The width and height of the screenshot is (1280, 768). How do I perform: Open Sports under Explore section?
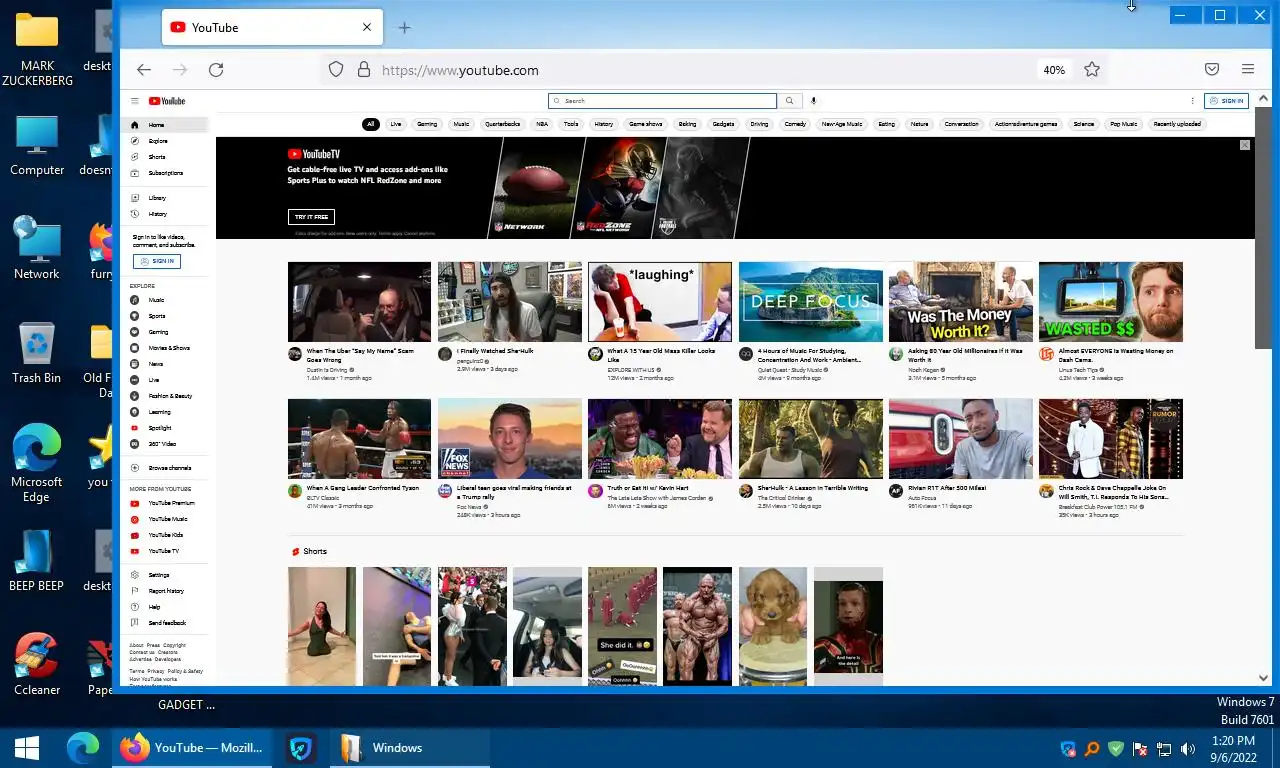click(x=165, y=316)
